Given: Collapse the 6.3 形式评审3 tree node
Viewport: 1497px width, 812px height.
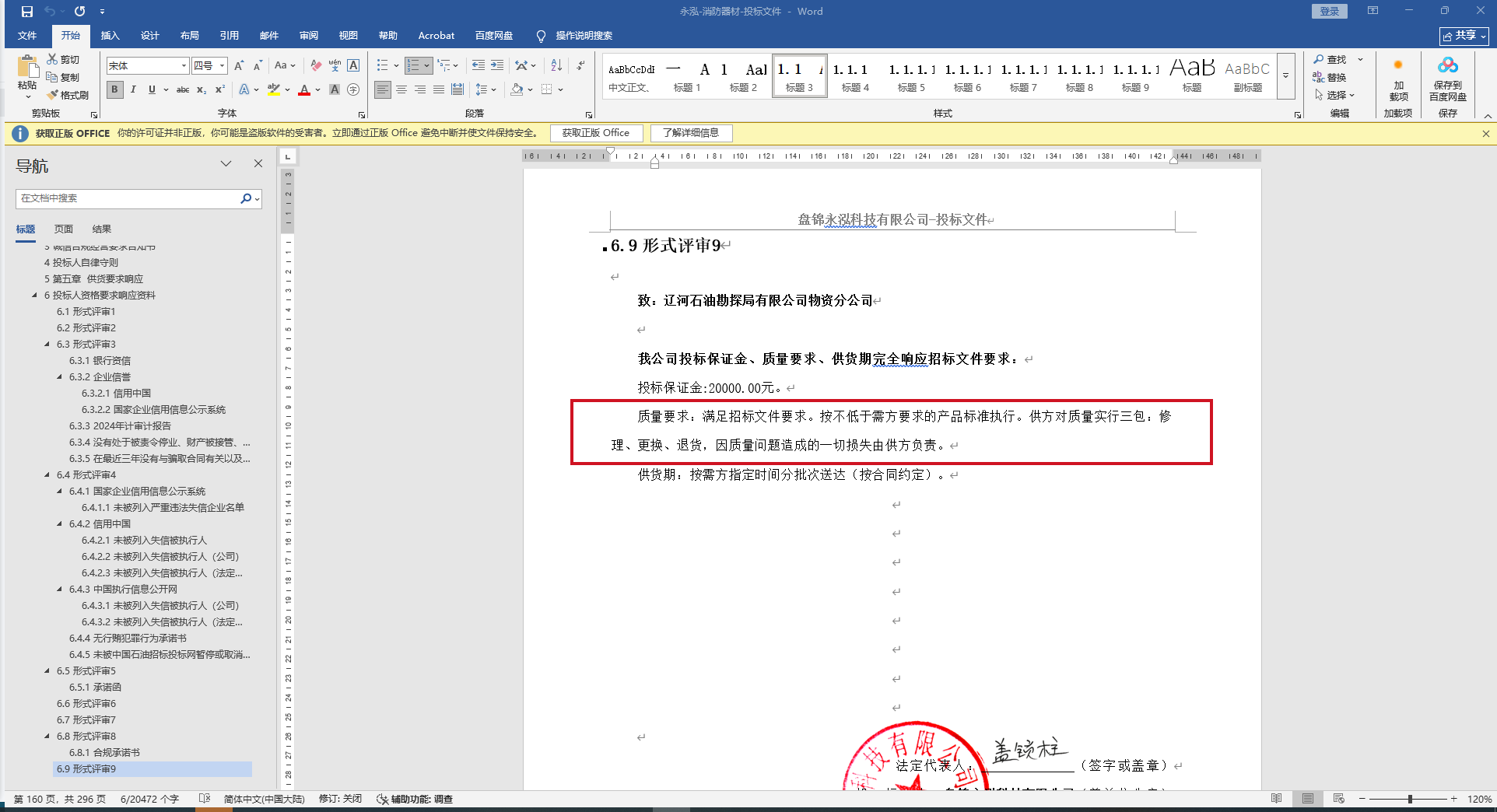Looking at the screenshot, I should [47, 344].
